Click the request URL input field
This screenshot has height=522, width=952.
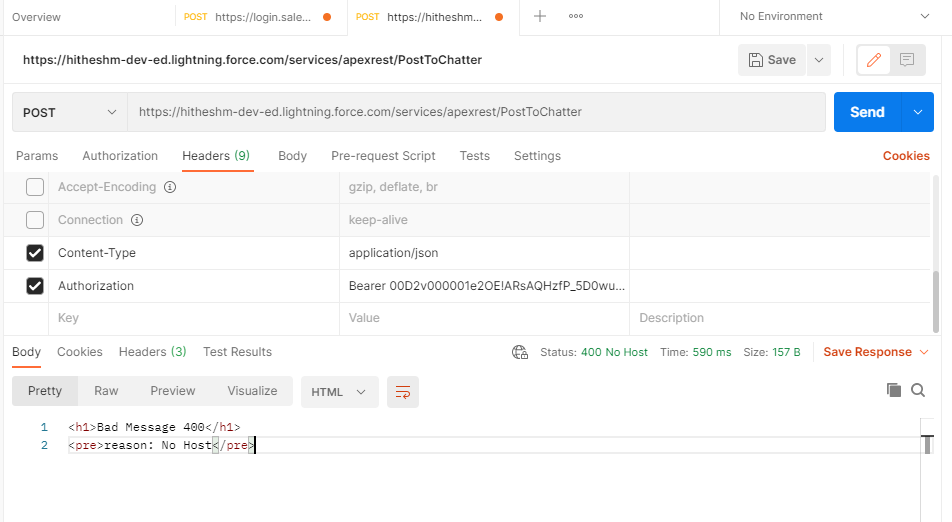point(475,113)
